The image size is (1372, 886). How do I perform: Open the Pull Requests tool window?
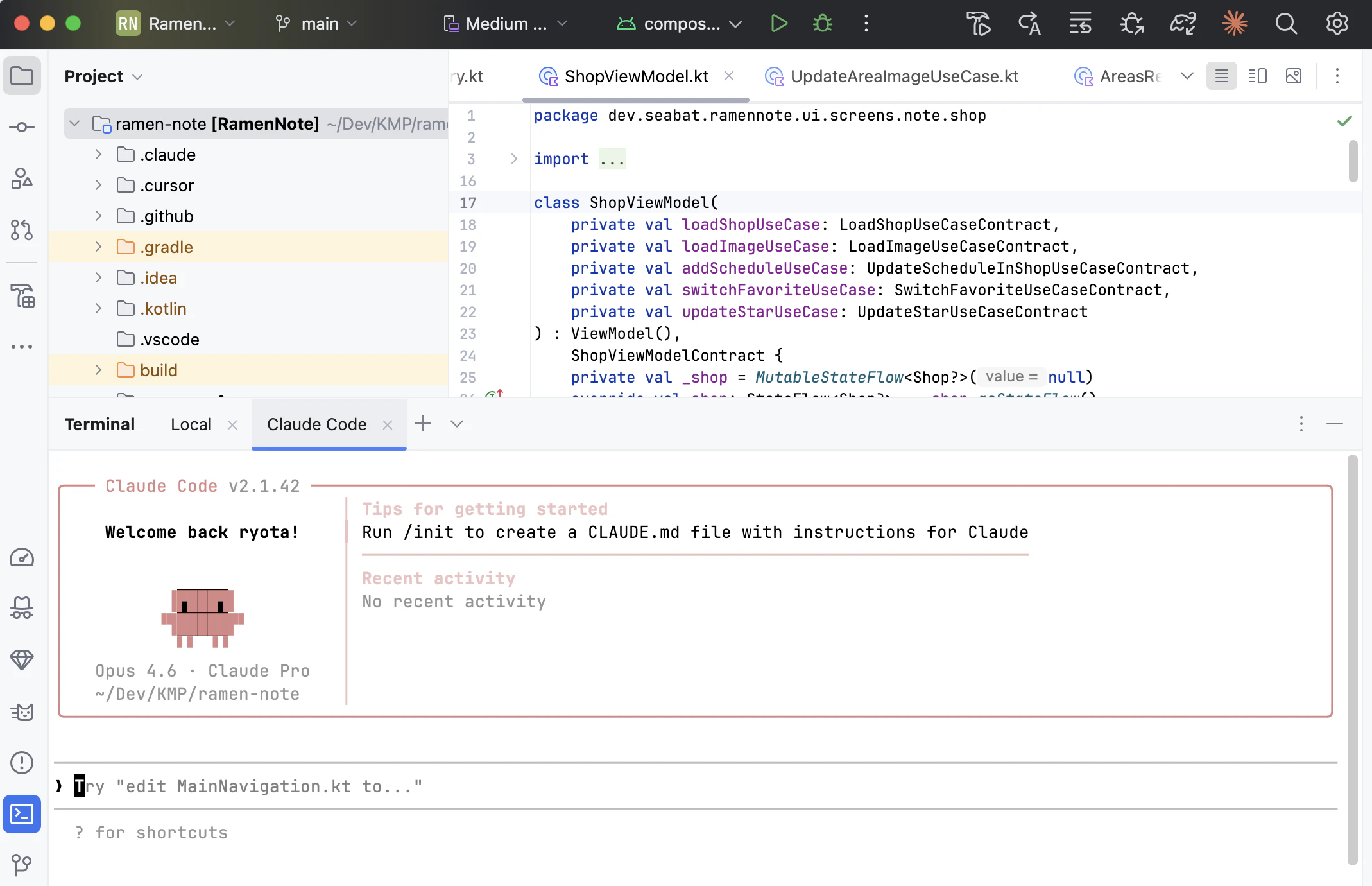[x=22, y=230]
